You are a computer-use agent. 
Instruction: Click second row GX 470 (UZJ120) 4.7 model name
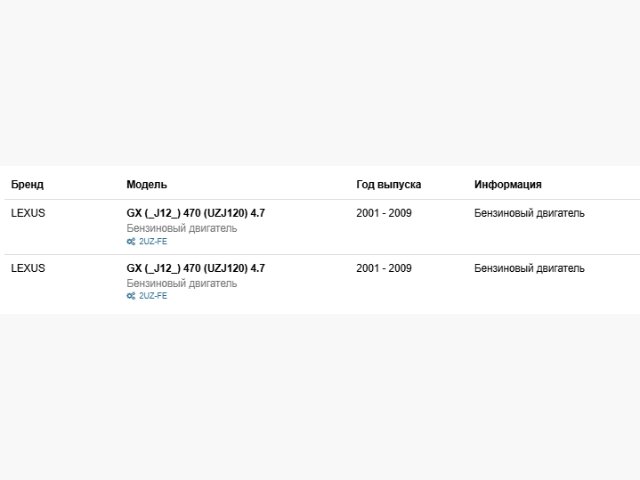tap(196, 268)
